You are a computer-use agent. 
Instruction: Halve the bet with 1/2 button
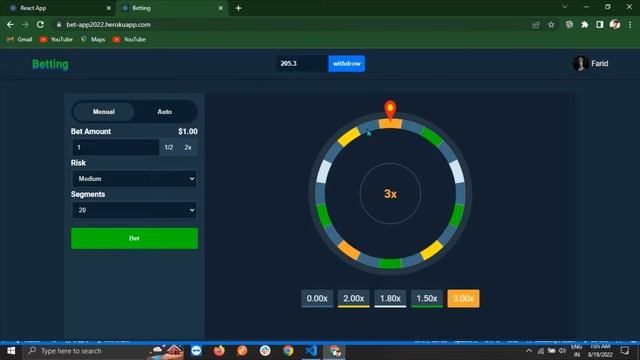169,147
